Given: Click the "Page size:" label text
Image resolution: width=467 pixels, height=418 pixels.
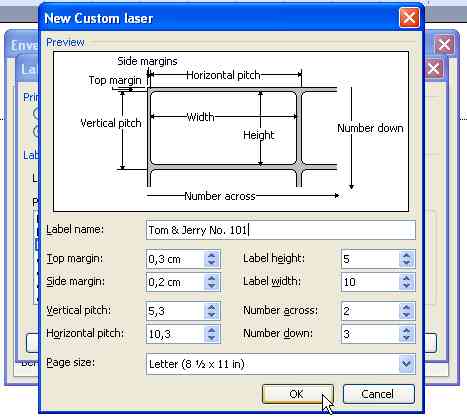Looking at the screenshot, I should click(71, 362).
